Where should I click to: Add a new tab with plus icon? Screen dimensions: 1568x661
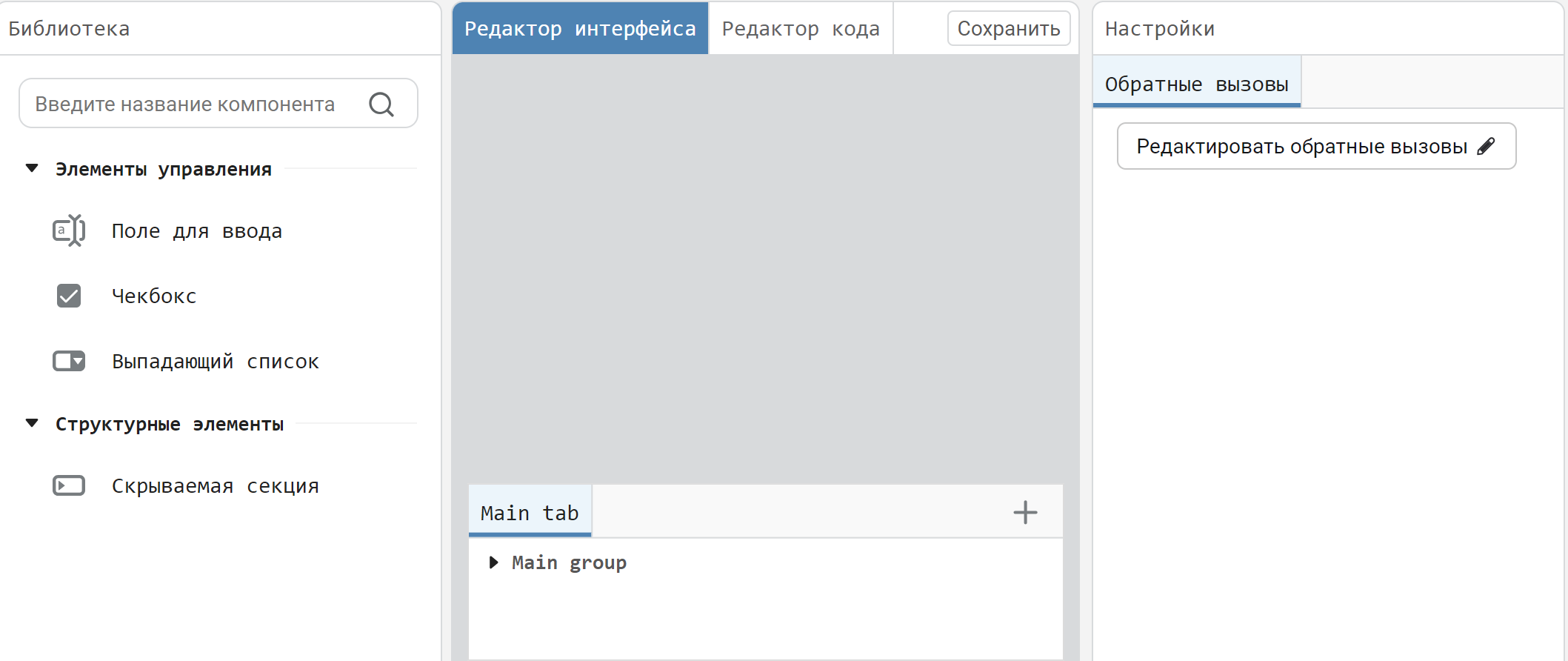[1025, 512]
